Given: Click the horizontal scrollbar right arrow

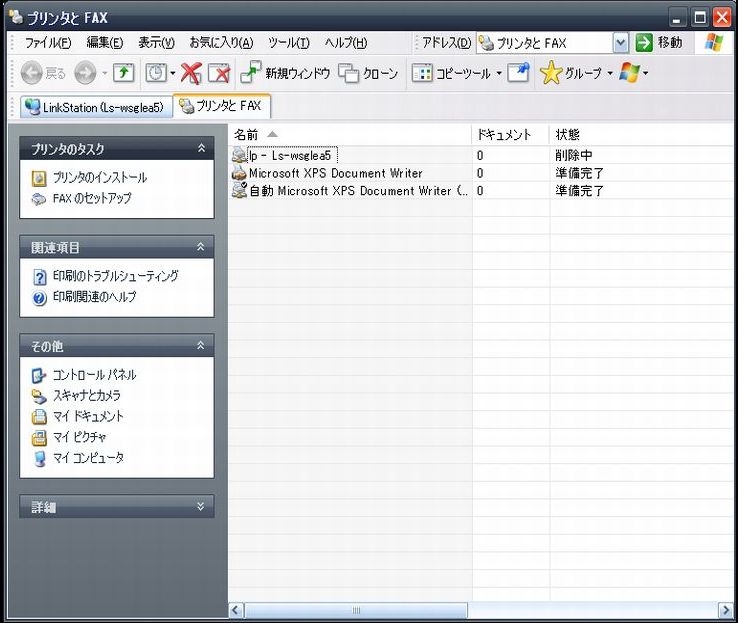Looking at the screenshot, I should [725, 610].
